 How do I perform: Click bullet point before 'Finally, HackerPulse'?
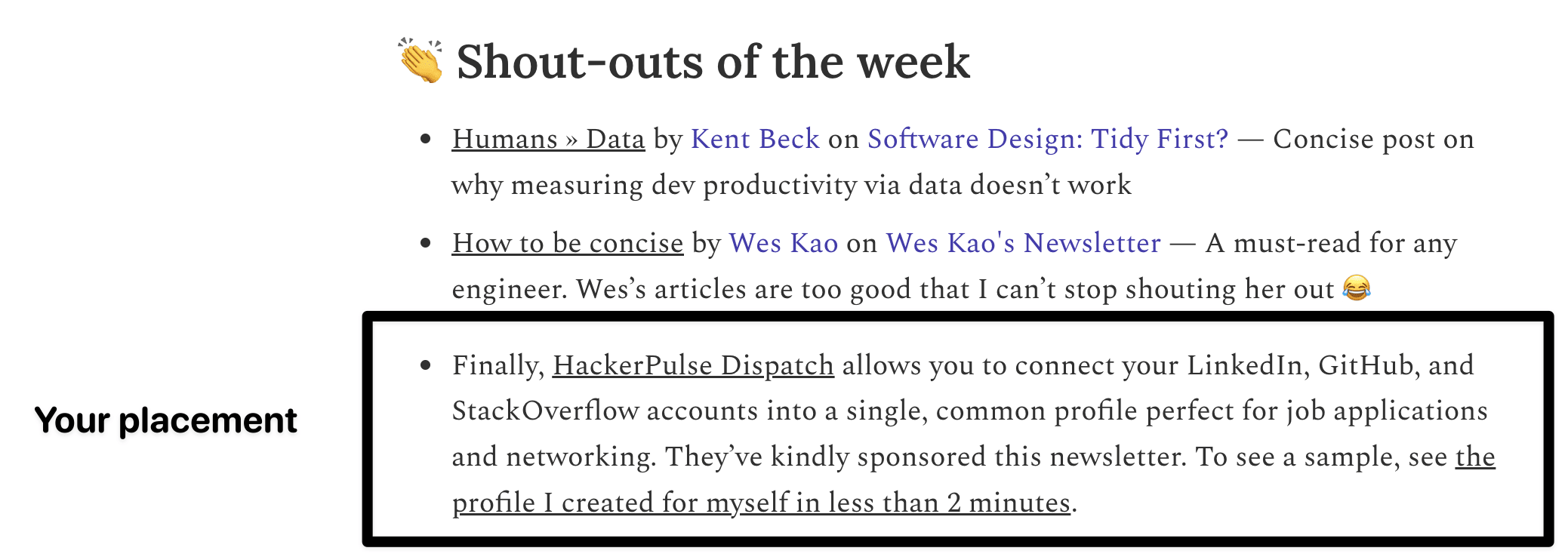(426, 365)
